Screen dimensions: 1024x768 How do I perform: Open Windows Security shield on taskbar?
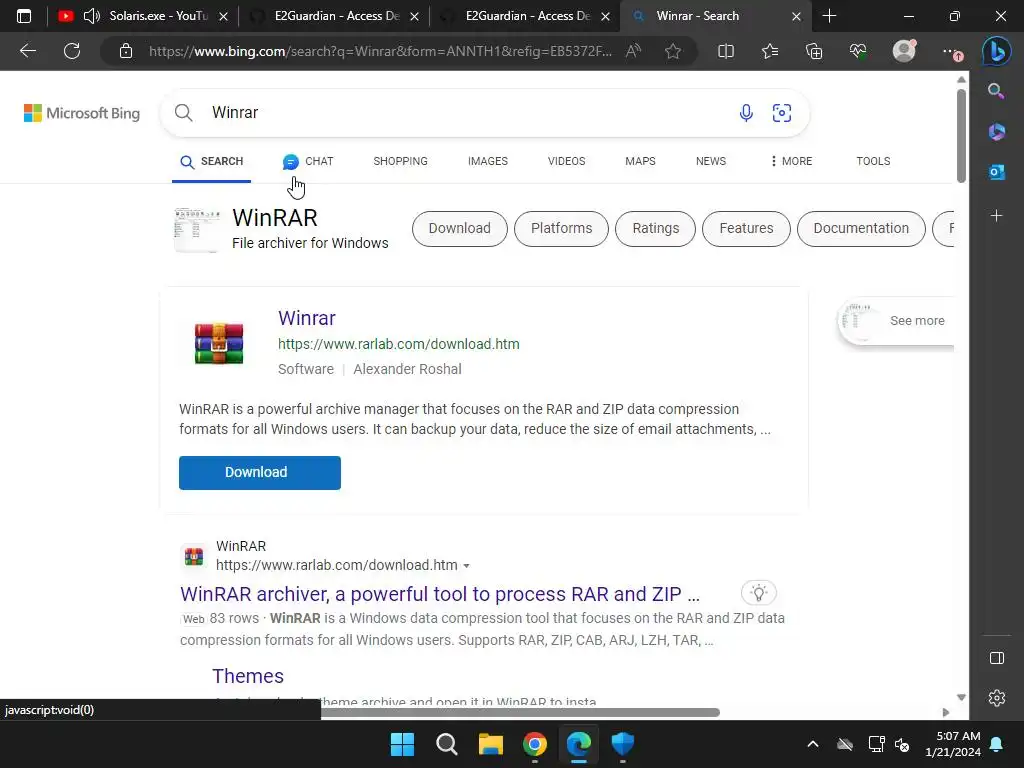(x=622, y=744)
